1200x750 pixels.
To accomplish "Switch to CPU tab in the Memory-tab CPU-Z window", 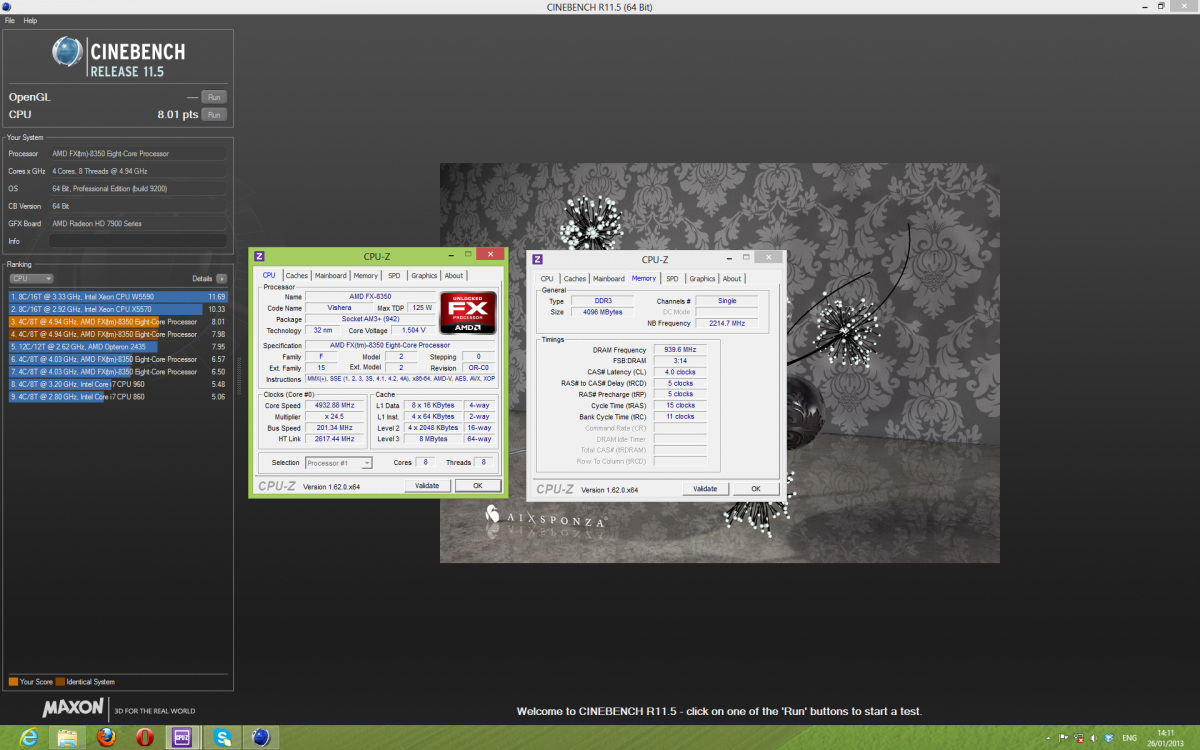I will pos(547,279).
